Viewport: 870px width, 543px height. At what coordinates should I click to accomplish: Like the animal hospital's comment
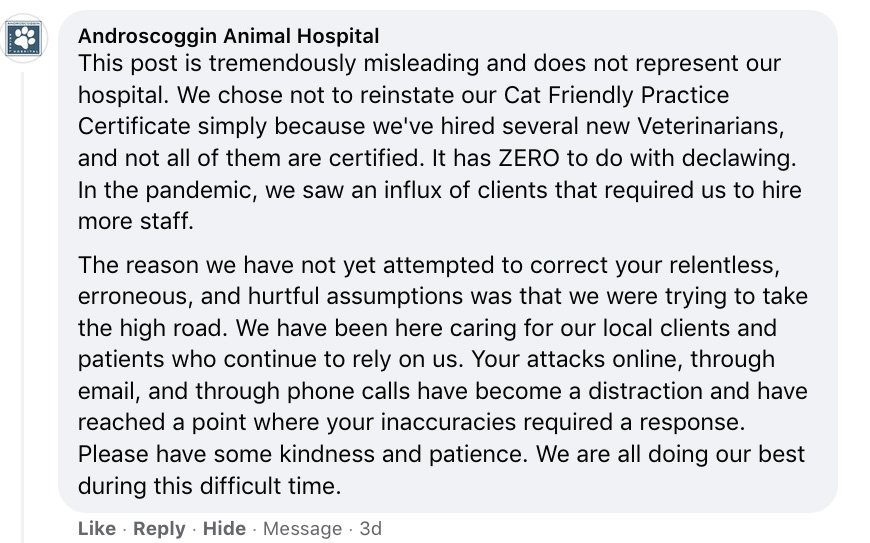pyautogui.click(x=97, y=529)
